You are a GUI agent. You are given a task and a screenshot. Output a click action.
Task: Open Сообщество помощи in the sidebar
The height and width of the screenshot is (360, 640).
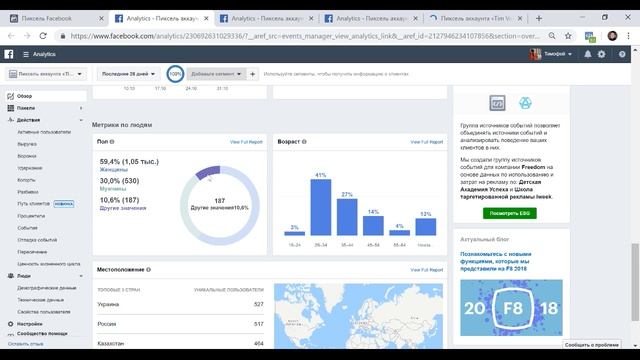[x=42, y=333]
